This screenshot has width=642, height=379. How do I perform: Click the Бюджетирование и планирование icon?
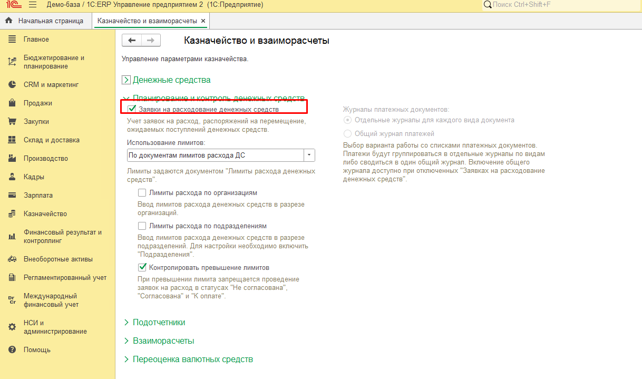pos(12,62)
